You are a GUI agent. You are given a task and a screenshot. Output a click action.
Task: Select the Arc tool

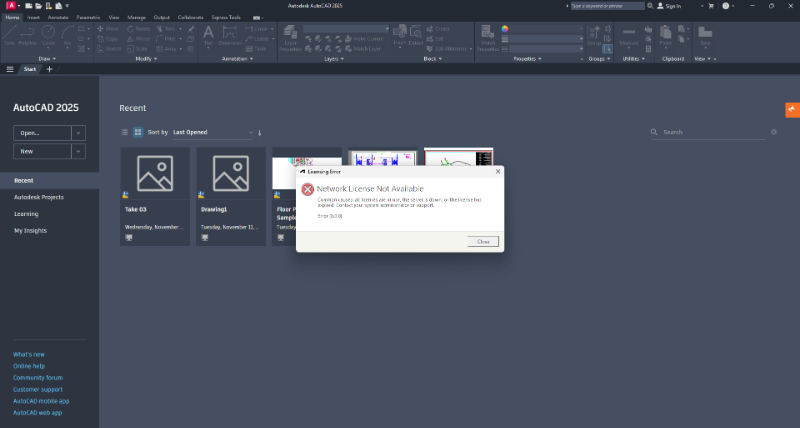[x=67, y=36]
